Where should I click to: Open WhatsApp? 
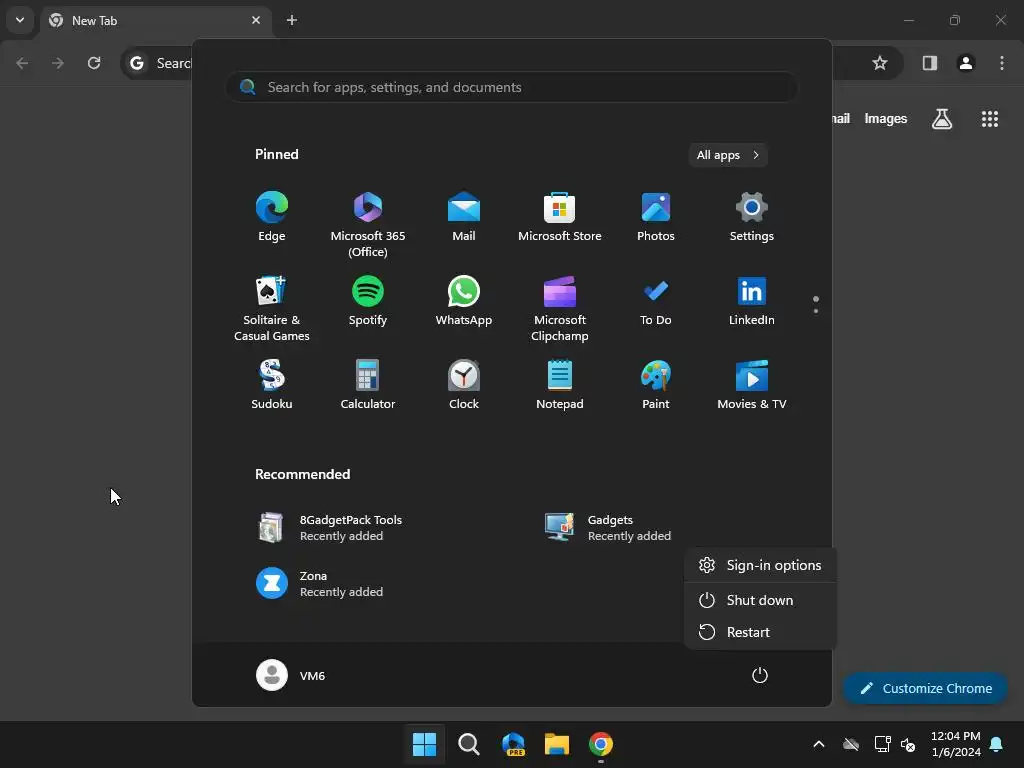click(x=464, y=300)
